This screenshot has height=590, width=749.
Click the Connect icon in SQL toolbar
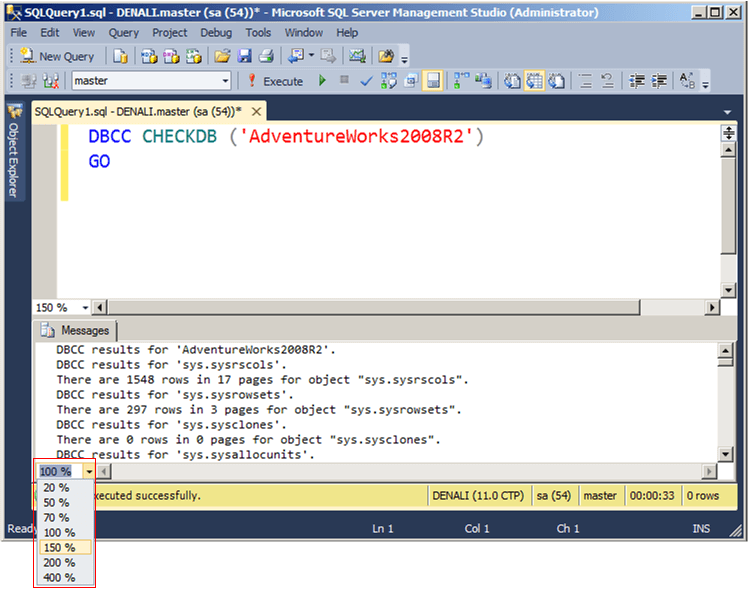pyautogui.click(x=29, y=81)
